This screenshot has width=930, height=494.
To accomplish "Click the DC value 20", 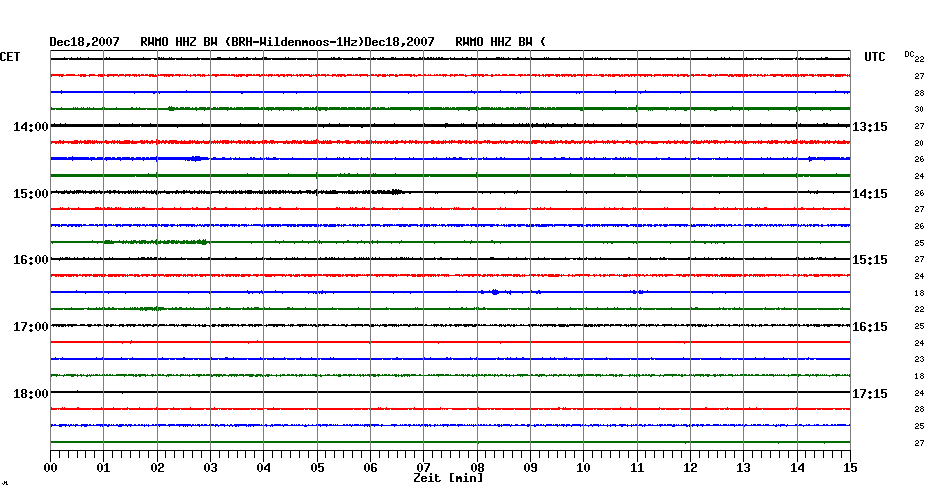I will [x=919, y=144].
